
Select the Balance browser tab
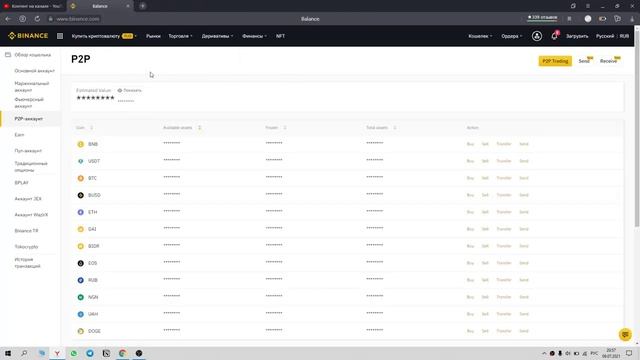point(100,6)
